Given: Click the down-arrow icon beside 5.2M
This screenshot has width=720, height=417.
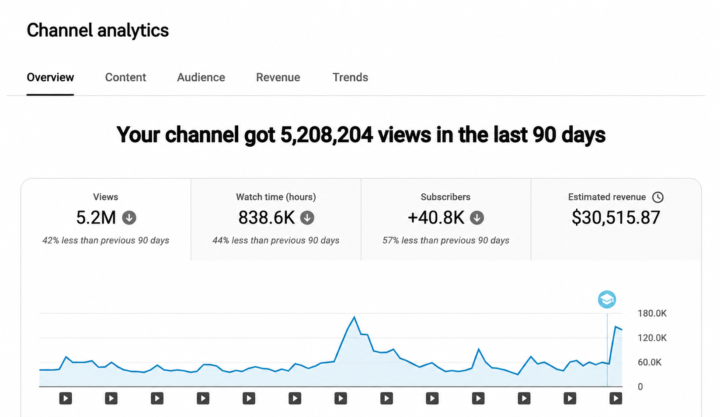Looking at the screenshot, I should point(129,218).
